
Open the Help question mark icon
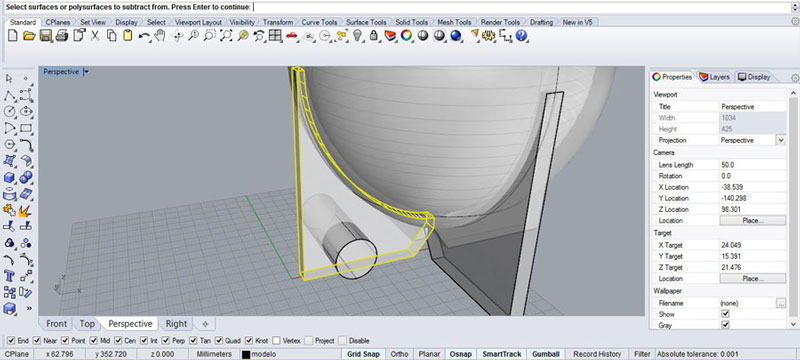click(521, 36)
